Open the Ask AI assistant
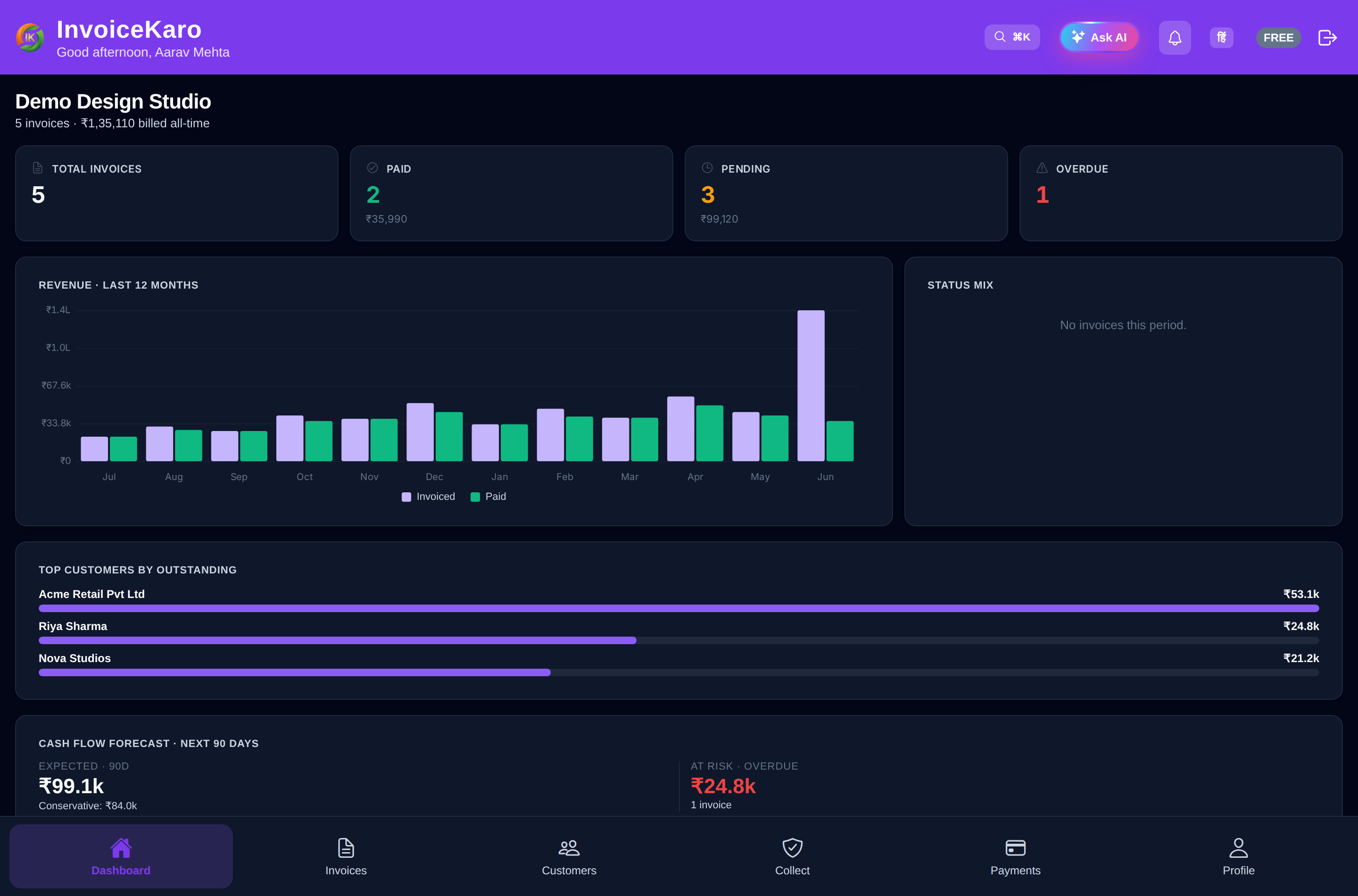 (x=1099, y=37)
